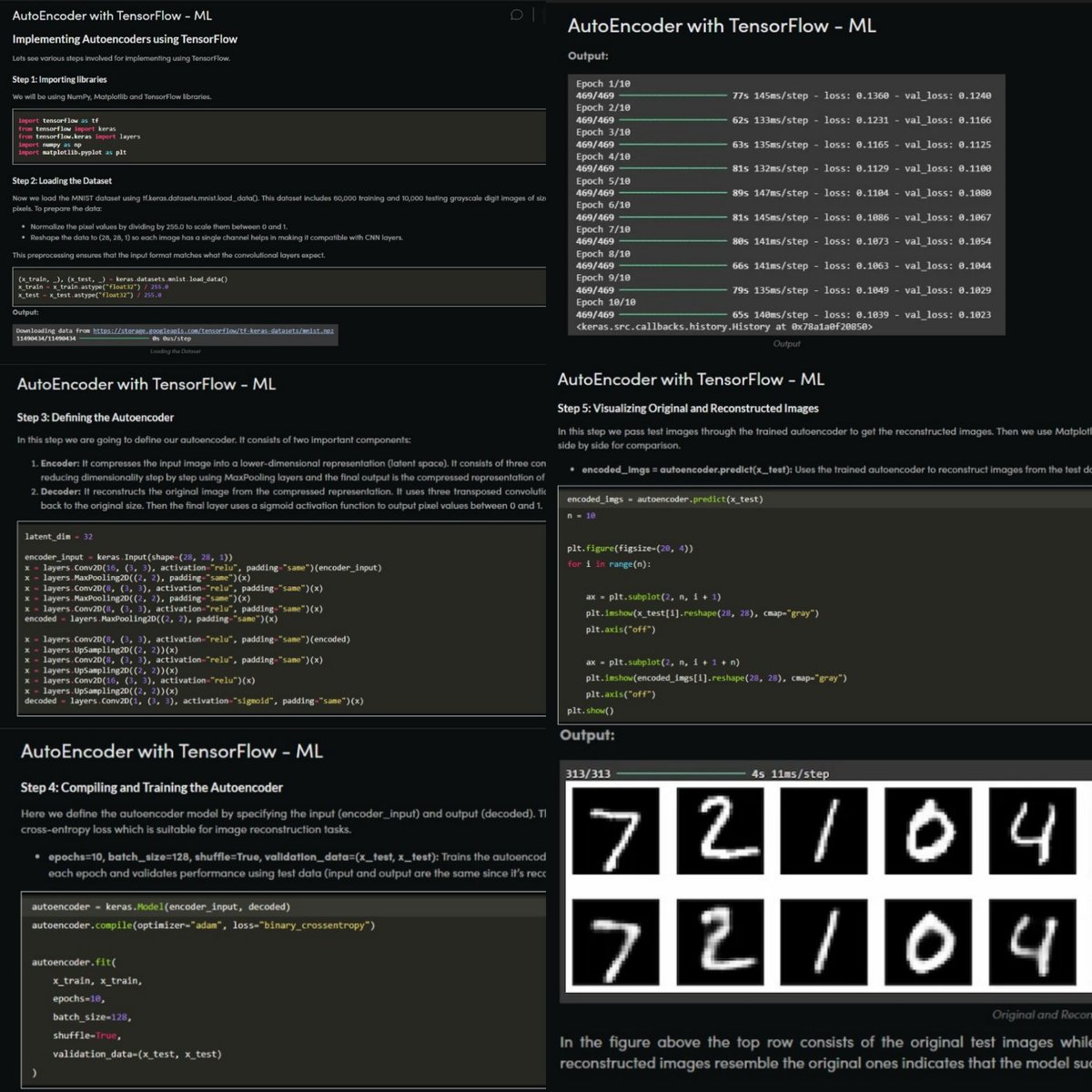This screenshot has width=1092, height=1092.
Task: Click the keras History object output line
Action: click(723, 325)
